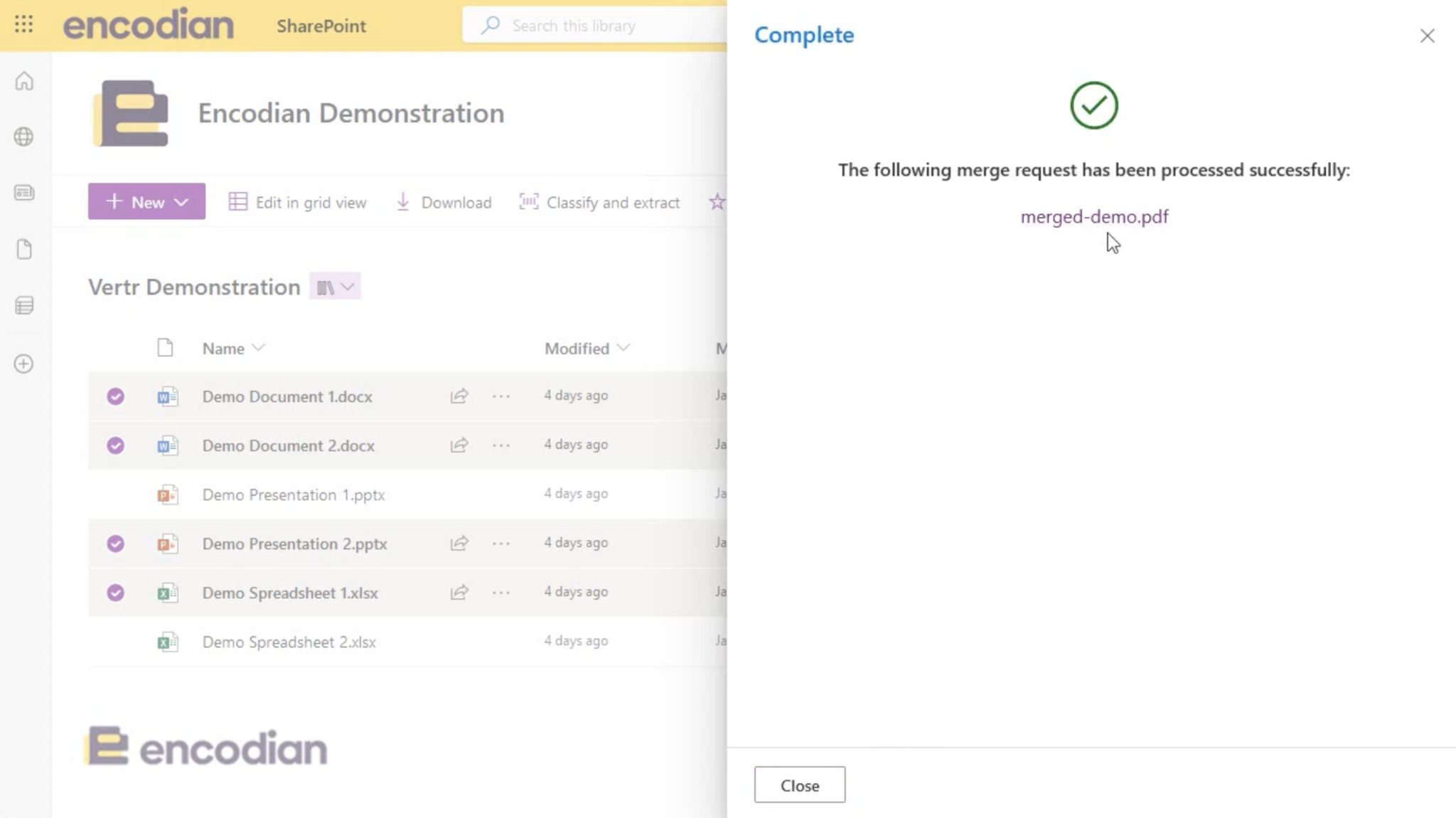
Task: Open more actions for Demo Spreadsheet 1.xlsx
Action: 501,593
